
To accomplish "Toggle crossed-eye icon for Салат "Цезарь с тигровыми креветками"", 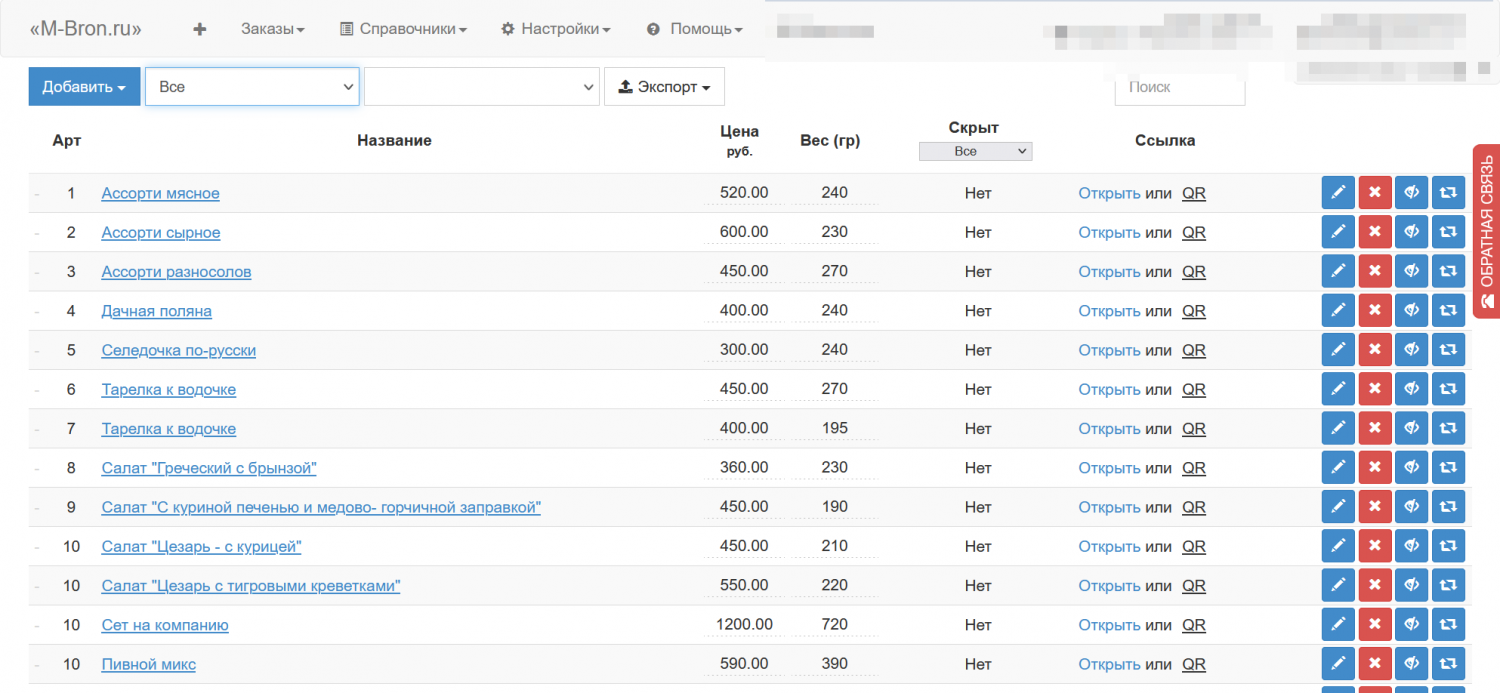I will click(x=1412, y=586).
